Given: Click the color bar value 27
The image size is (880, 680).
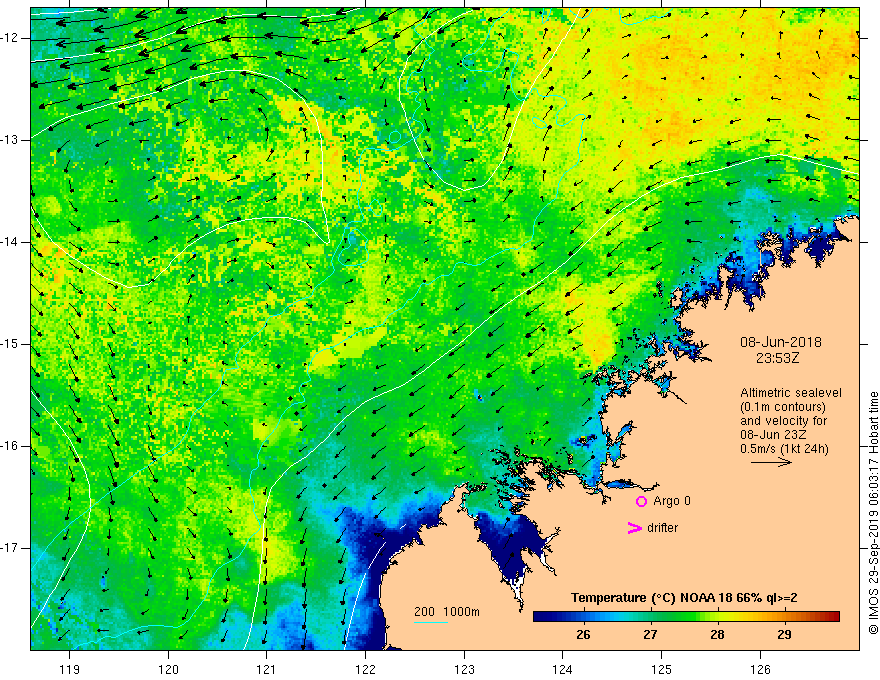Looking at the screenshot, I should coord(650,635).
